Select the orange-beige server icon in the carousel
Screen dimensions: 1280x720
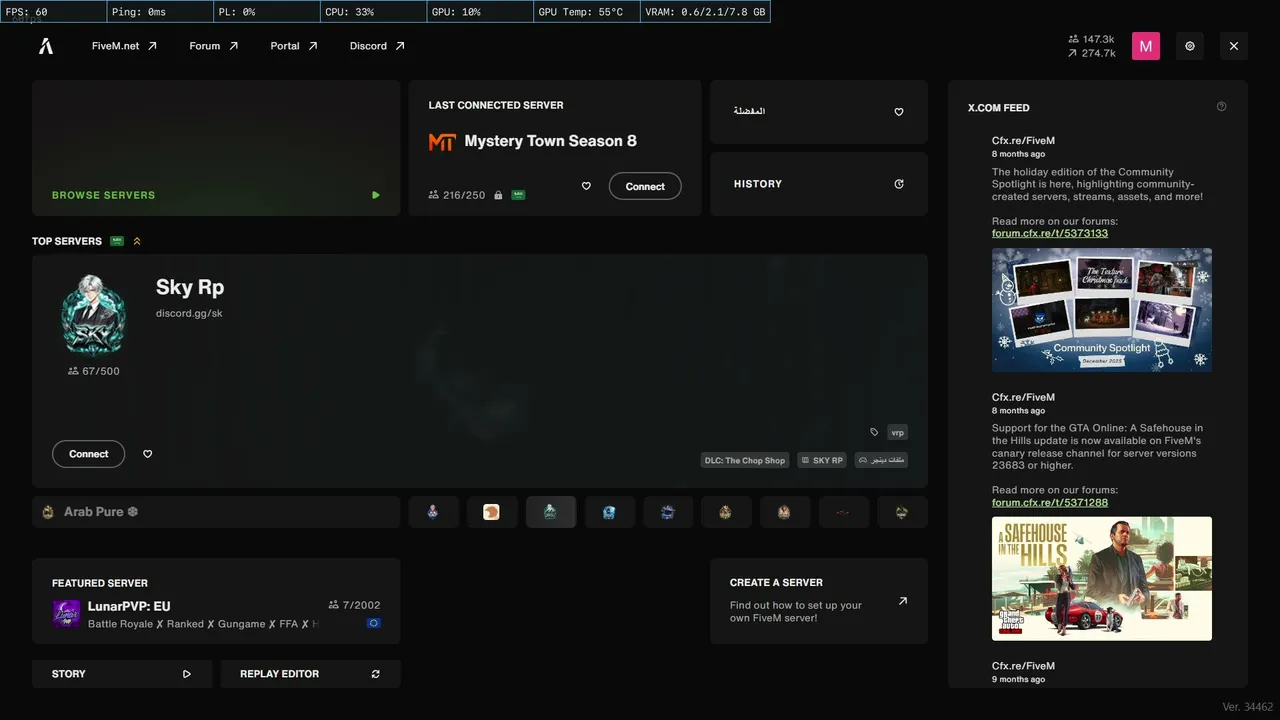pyautogui.click(x=491, y=512)
